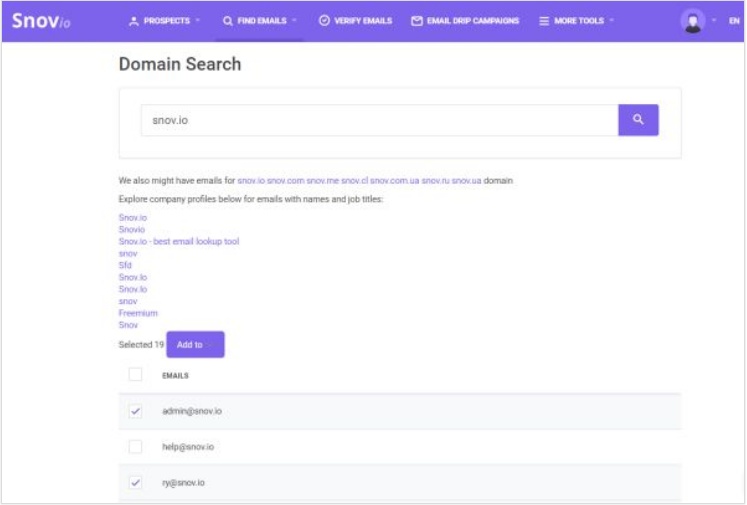Open the snov.cl domain link
The height and width of the screenshot is (505, 747).
(354, 181)
